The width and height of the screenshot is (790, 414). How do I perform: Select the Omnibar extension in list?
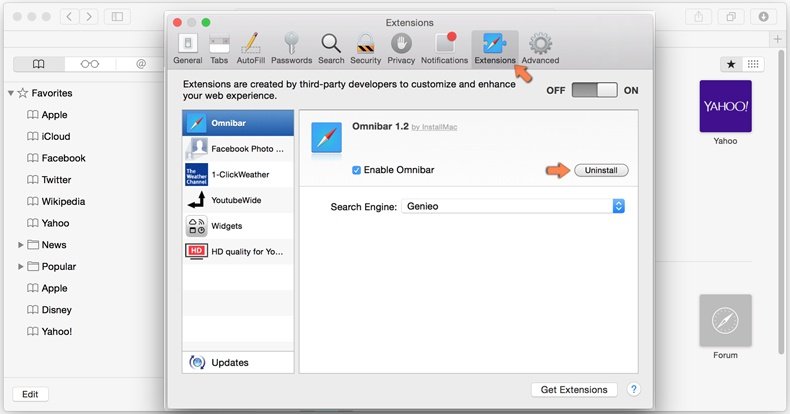238,123
